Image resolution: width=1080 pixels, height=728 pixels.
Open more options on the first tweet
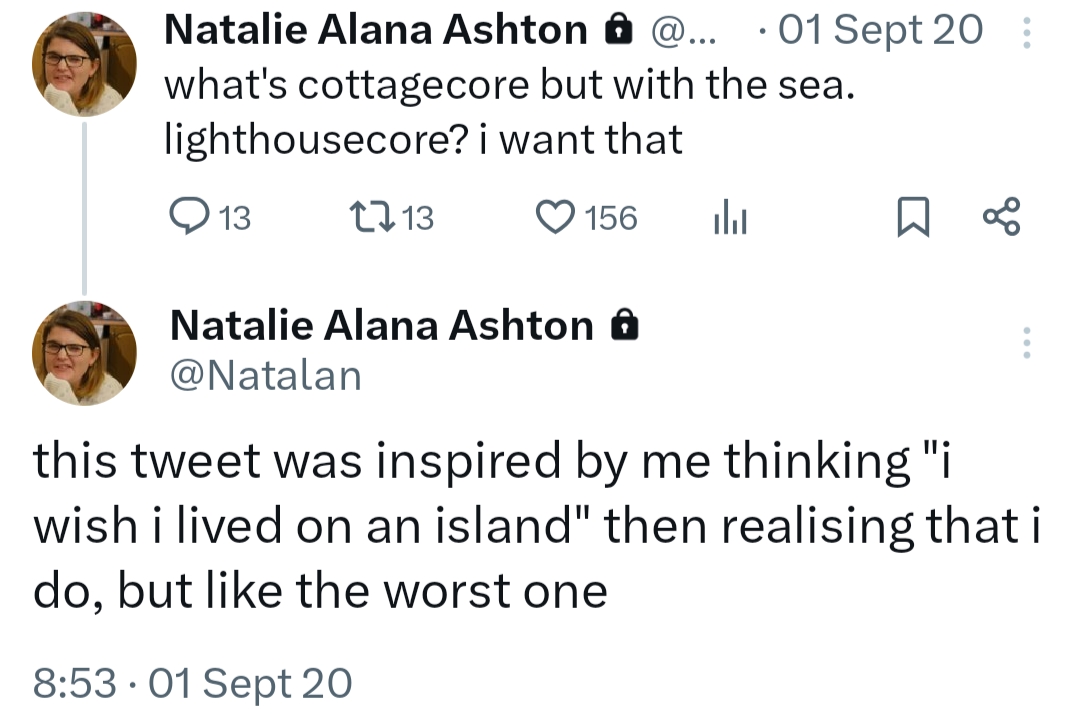(1024, 34)
